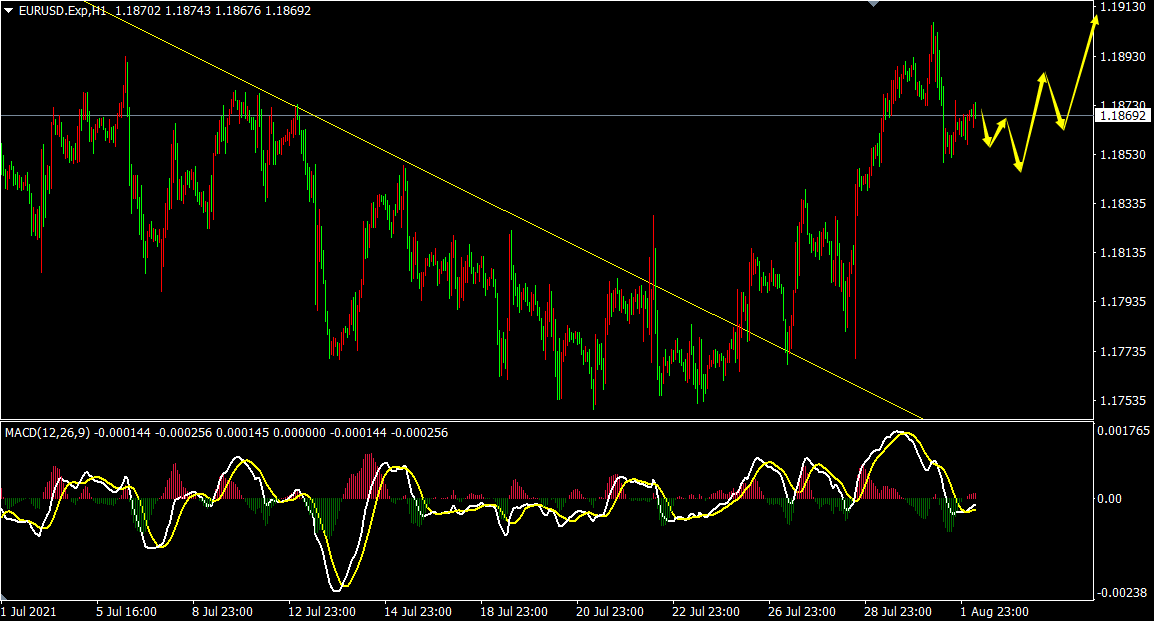Viewport: 1154px width, 621px height.
Task: Click the 1.17535 price scale label
Action: click(1122, 401)
